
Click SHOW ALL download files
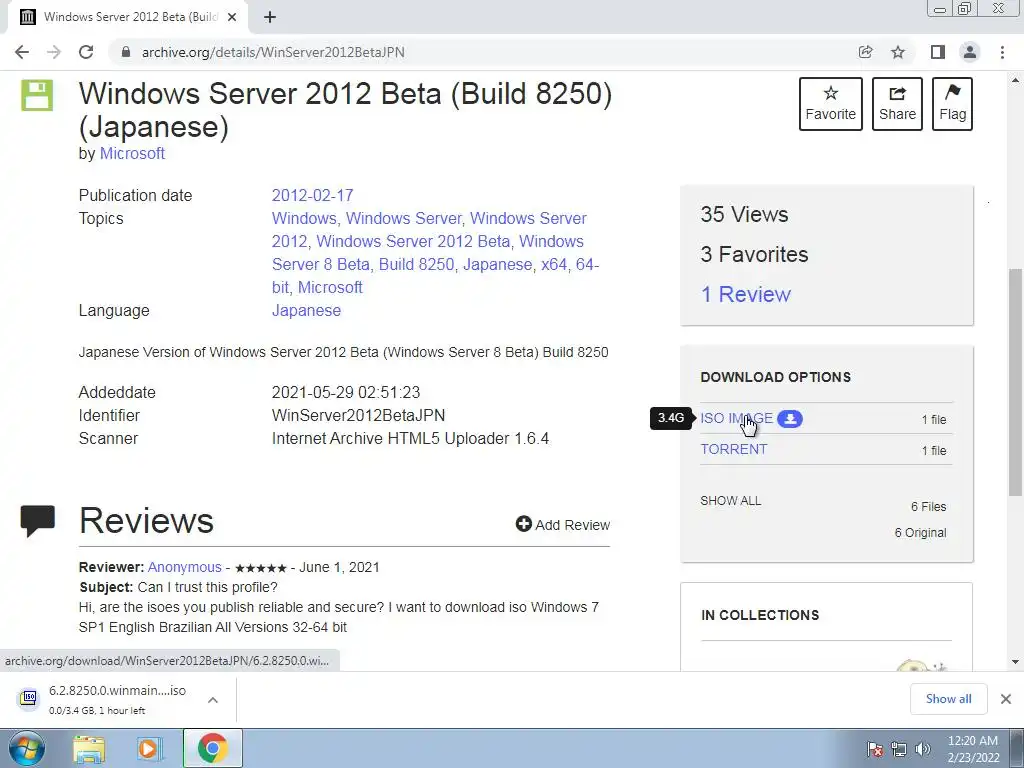click(x=730, y=501)
